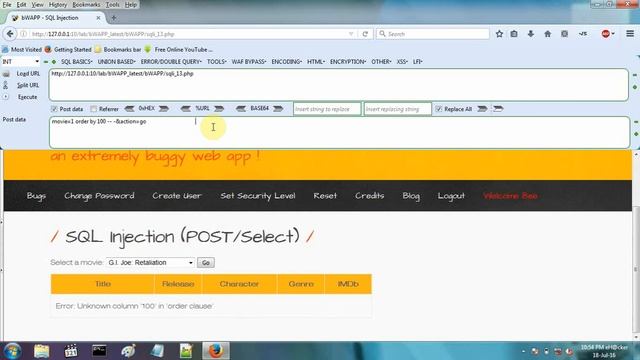
Task: Click BASE64 encode right arrow
Action: (278, 109)
